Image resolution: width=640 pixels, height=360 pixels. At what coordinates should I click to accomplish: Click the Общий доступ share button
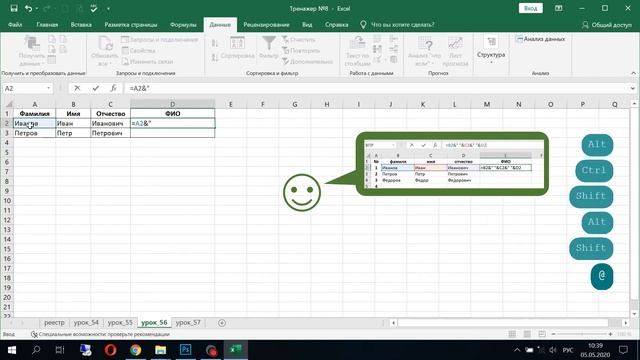[x=607, y=25]
